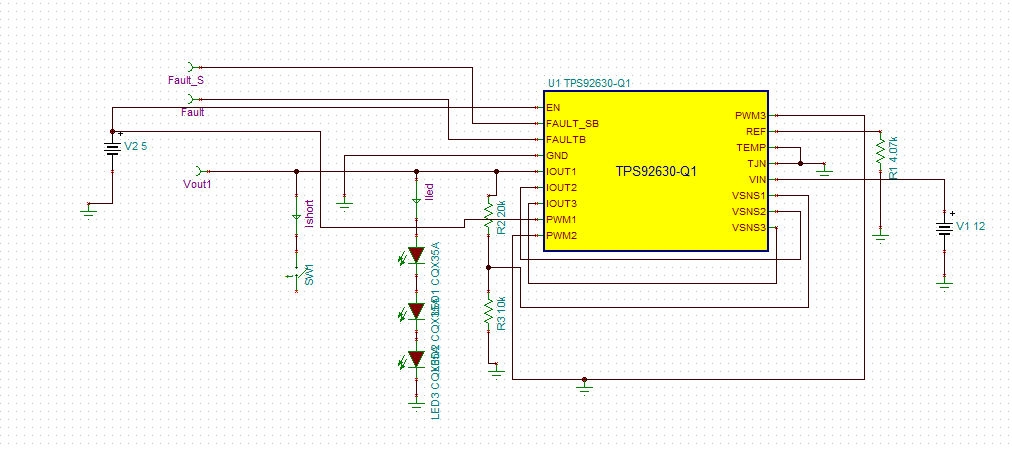
Task: Select the V1 12 battery symbol
Action: click(944, 229)
